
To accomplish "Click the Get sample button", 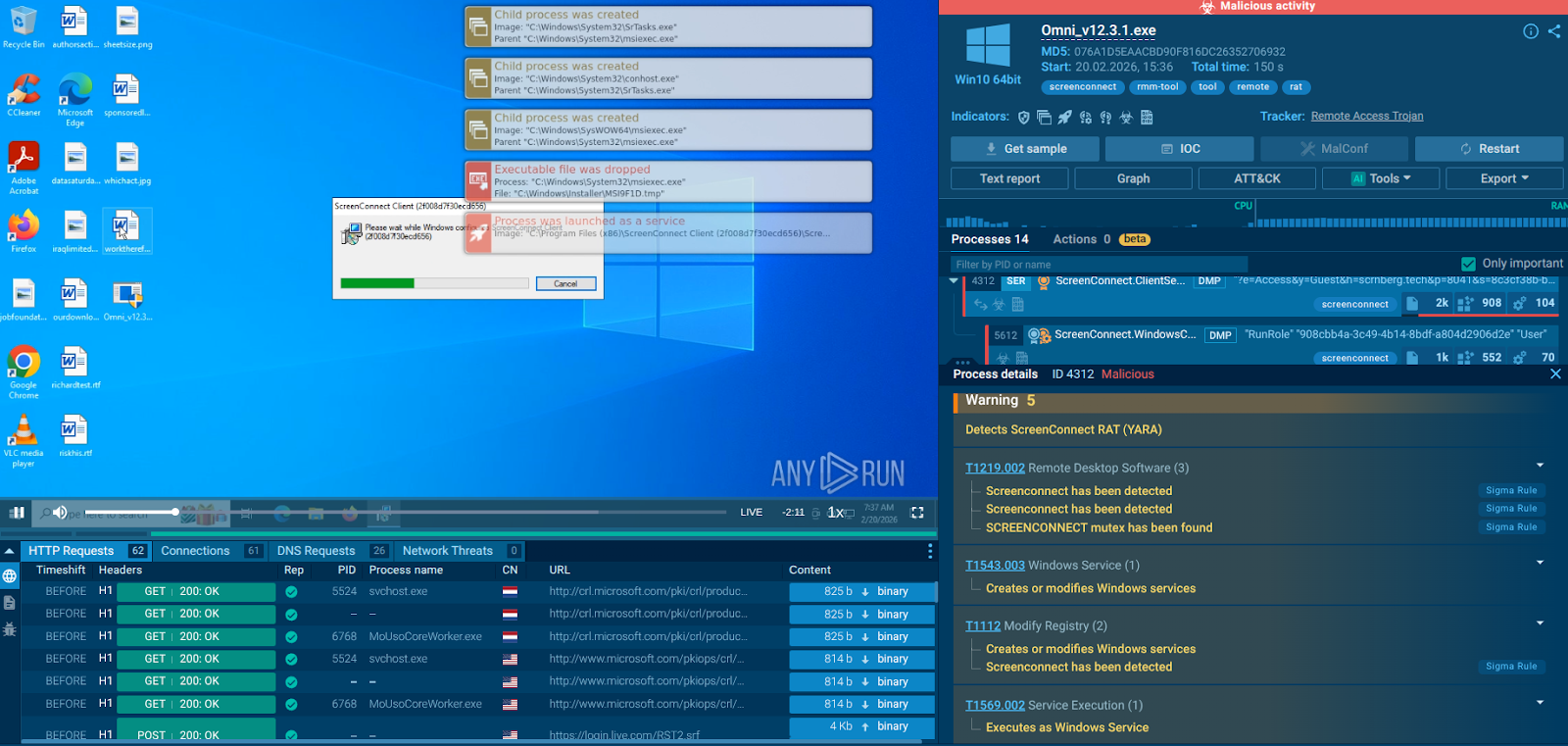I will coord(1024,149).
